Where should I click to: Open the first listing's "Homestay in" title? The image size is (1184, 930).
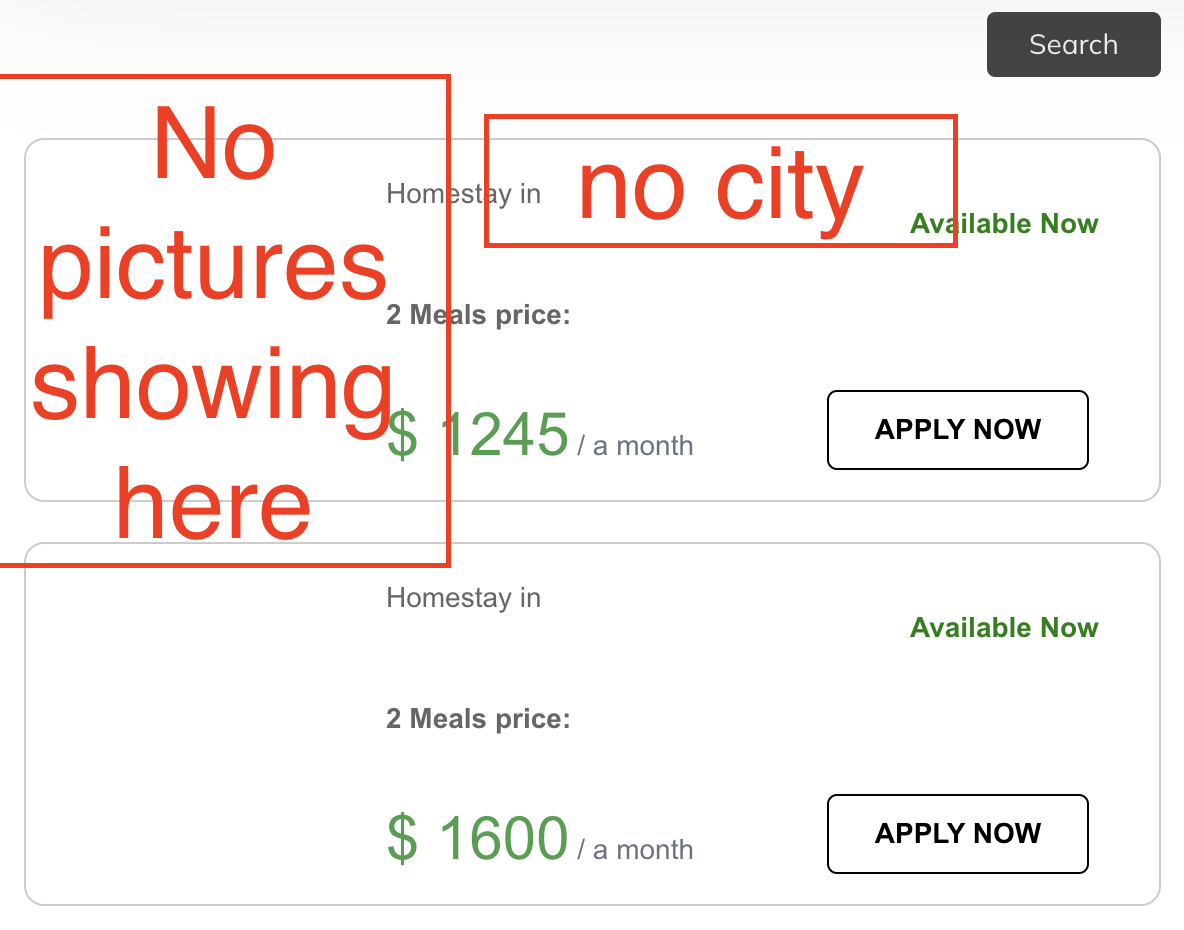(x=463, y=194)
